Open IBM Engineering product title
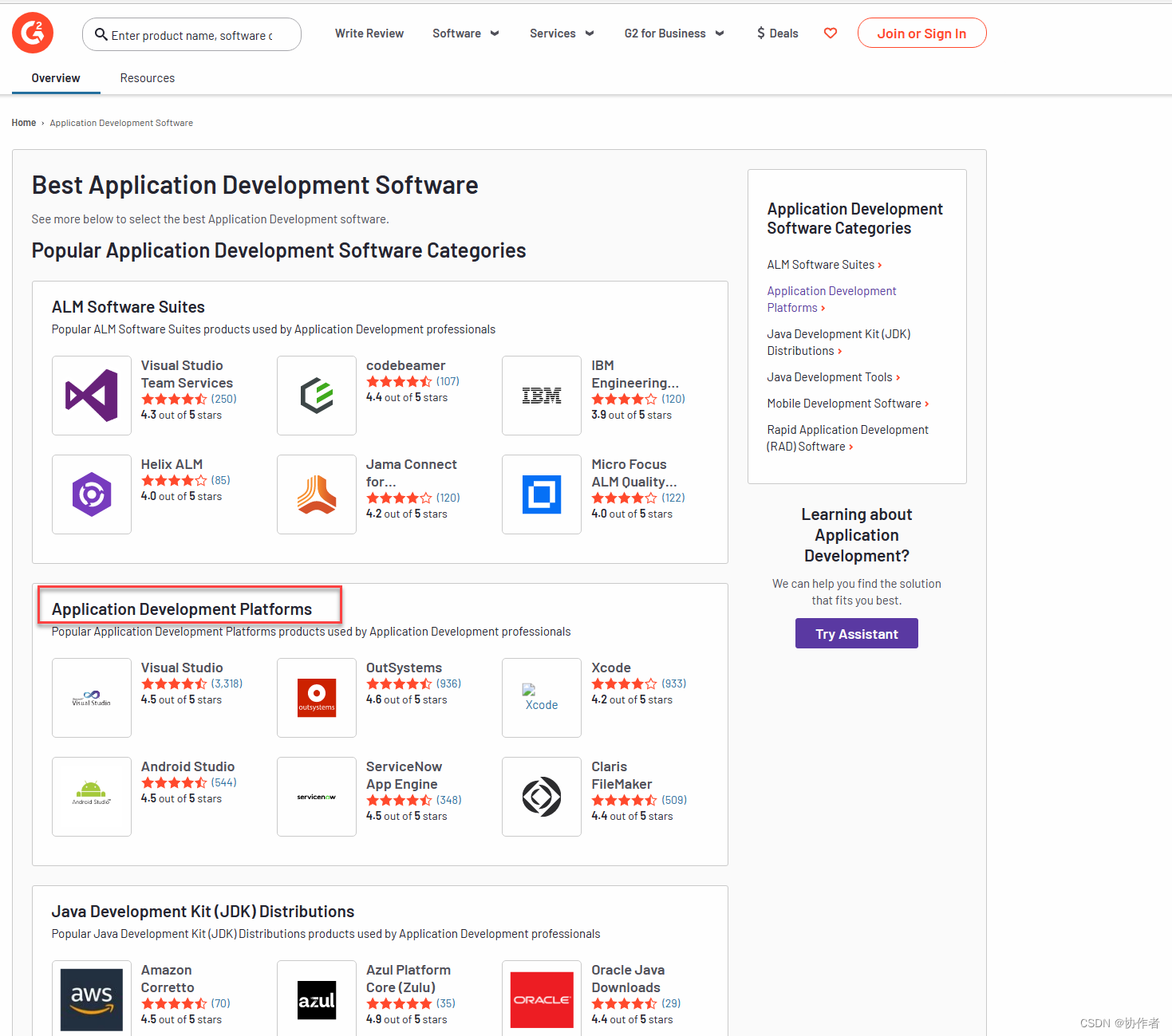Image resolution: width=1172 pixels, height=1036 pixels. click(x=635, y=374)
